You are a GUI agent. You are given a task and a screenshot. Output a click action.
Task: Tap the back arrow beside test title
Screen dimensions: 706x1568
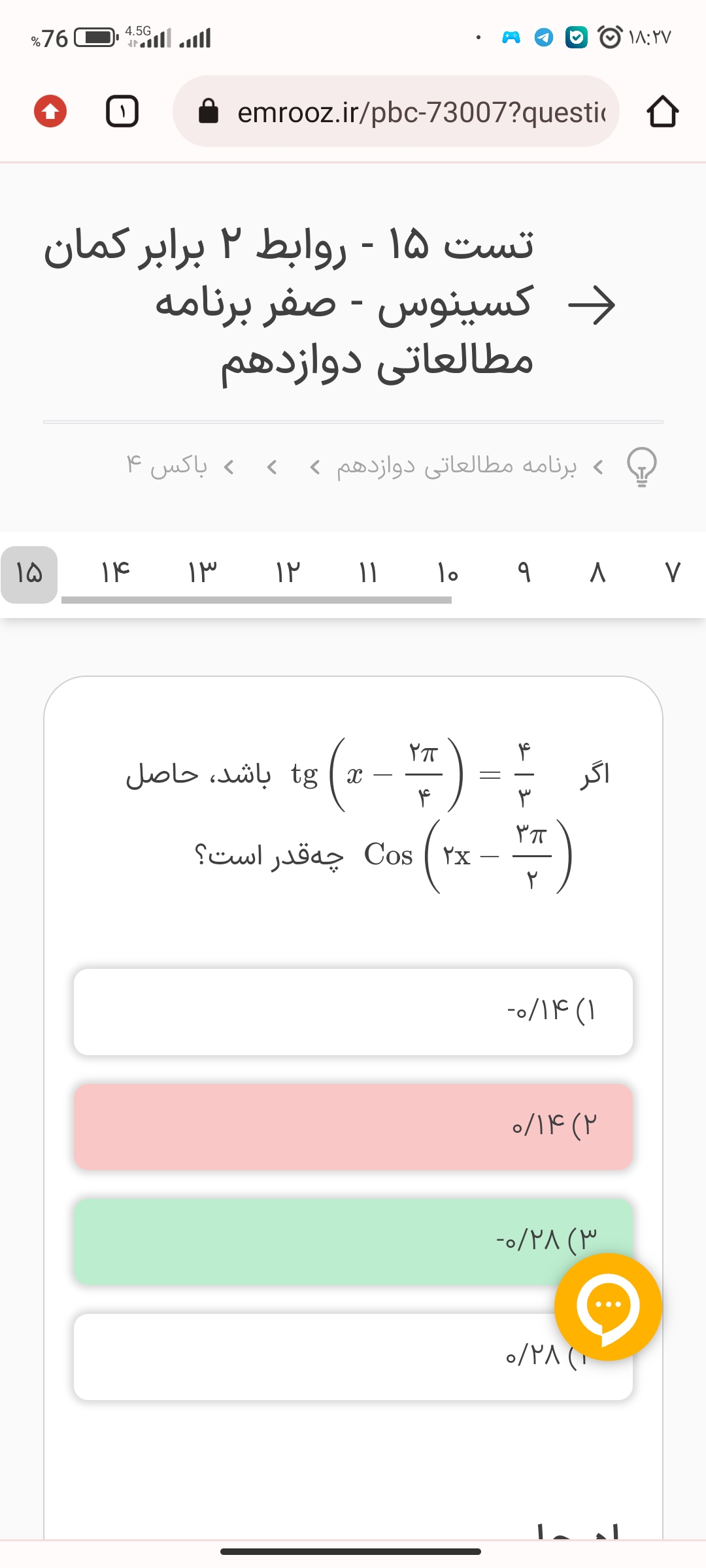coord(592,304)
